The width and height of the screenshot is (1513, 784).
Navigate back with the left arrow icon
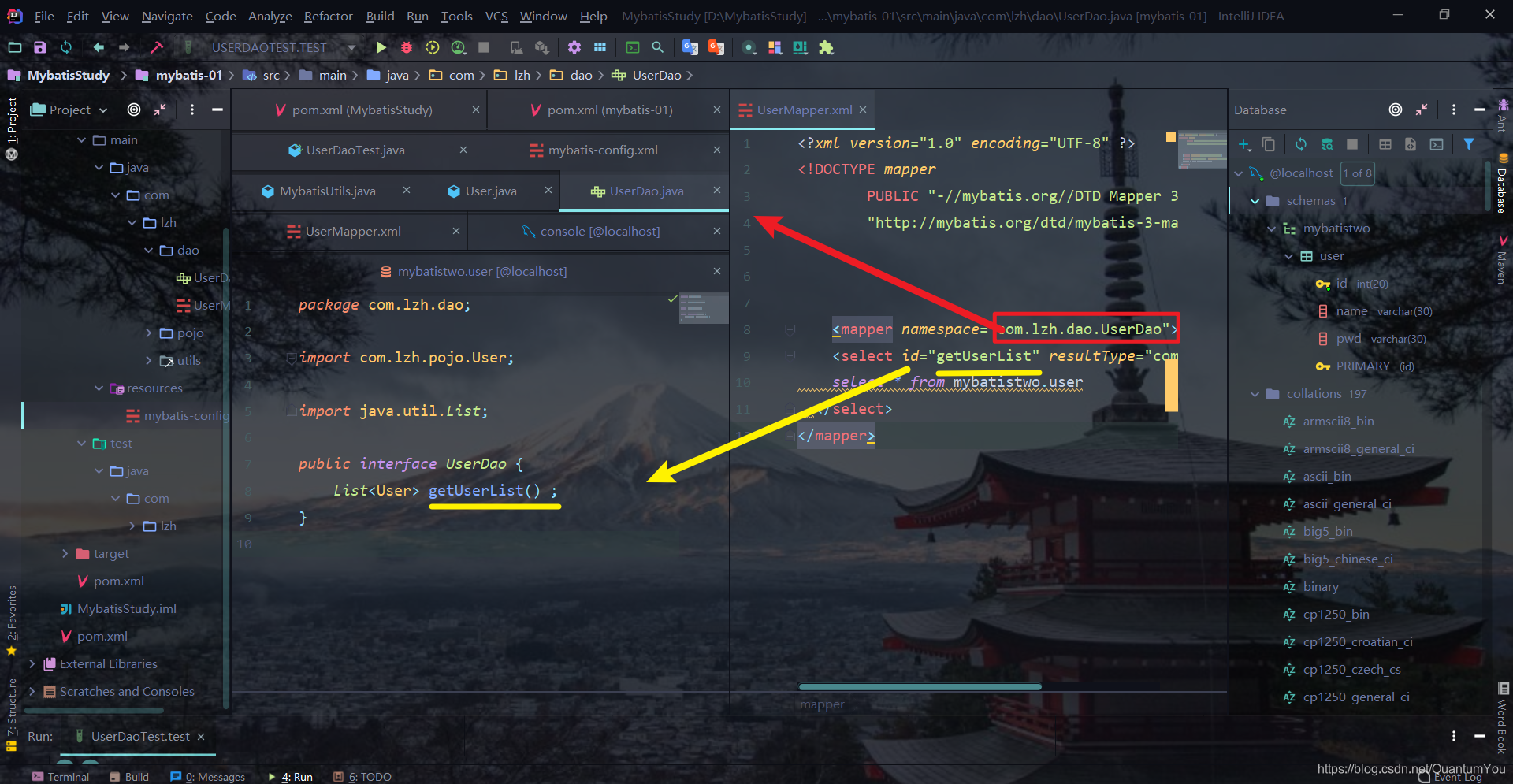tap(99, 47)
